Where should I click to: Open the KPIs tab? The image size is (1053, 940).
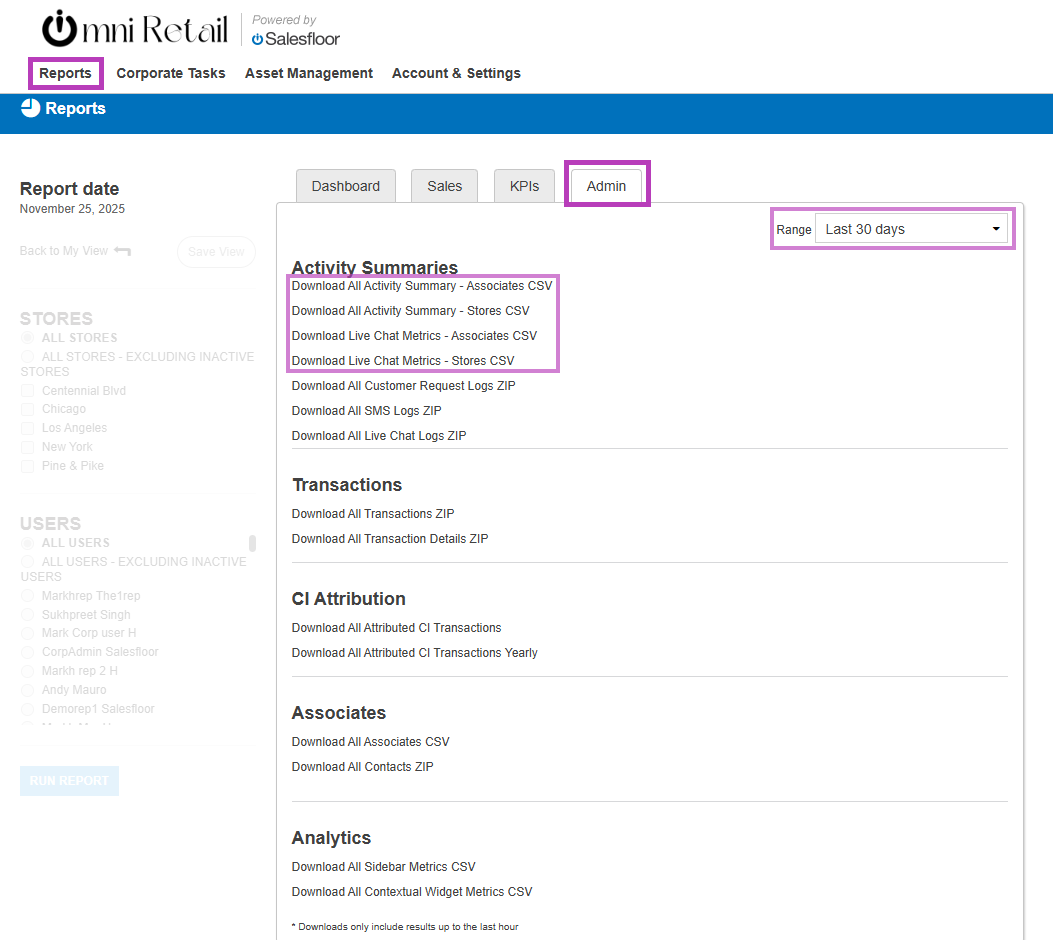(524, 186)
